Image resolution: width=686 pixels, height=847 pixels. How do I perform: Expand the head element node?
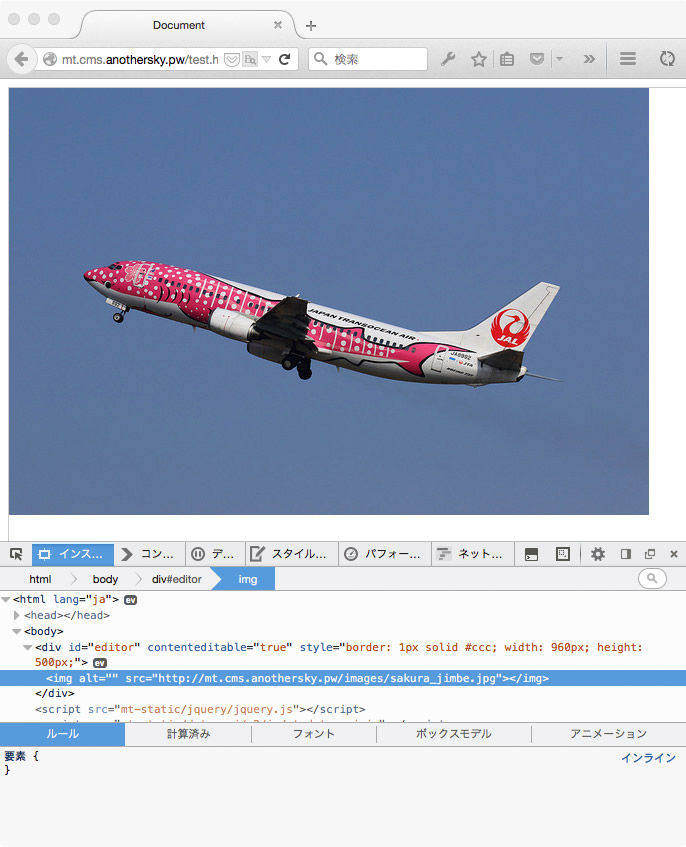(x=17, y=615)
